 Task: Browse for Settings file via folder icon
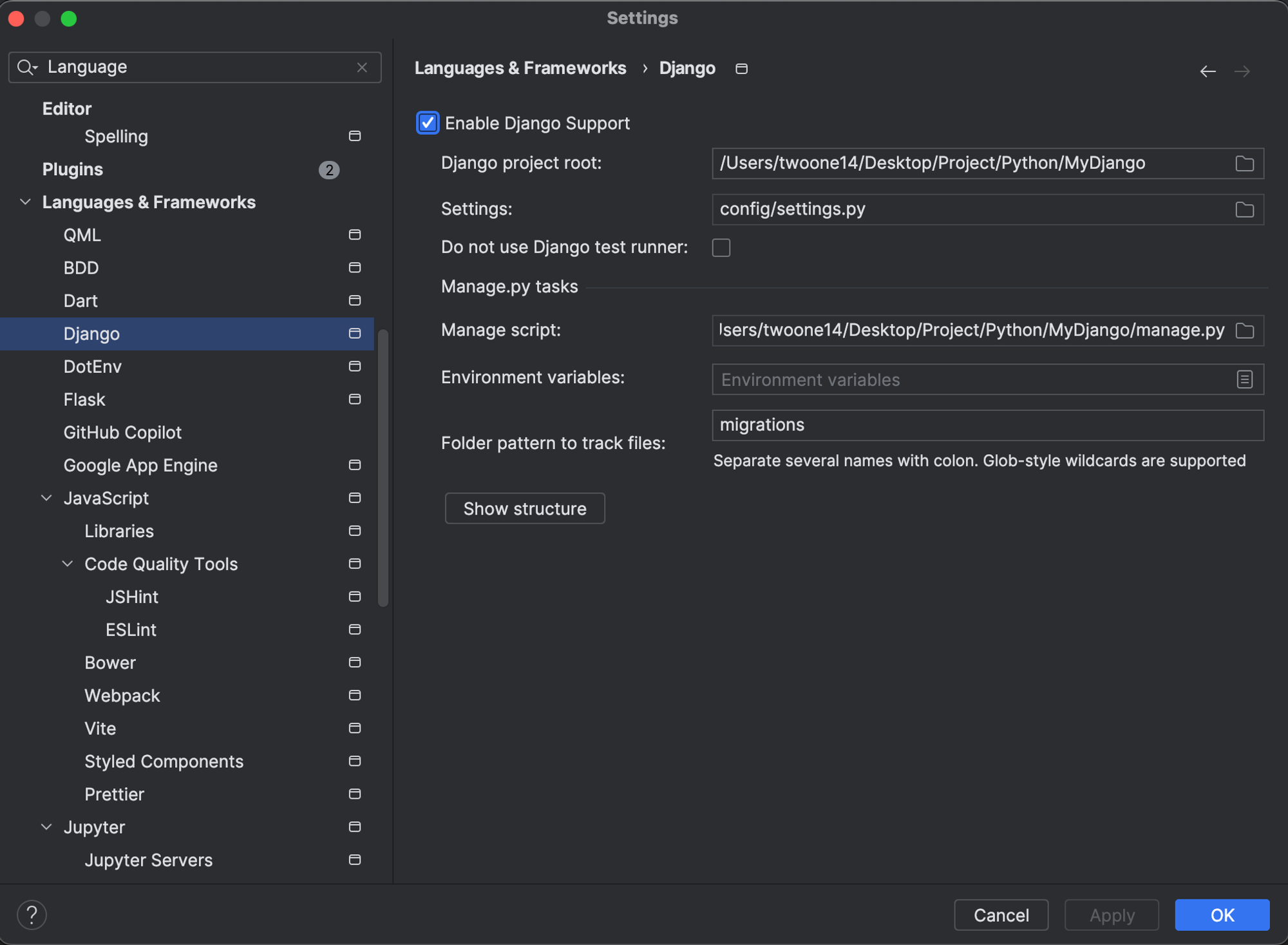[1244, 209]
